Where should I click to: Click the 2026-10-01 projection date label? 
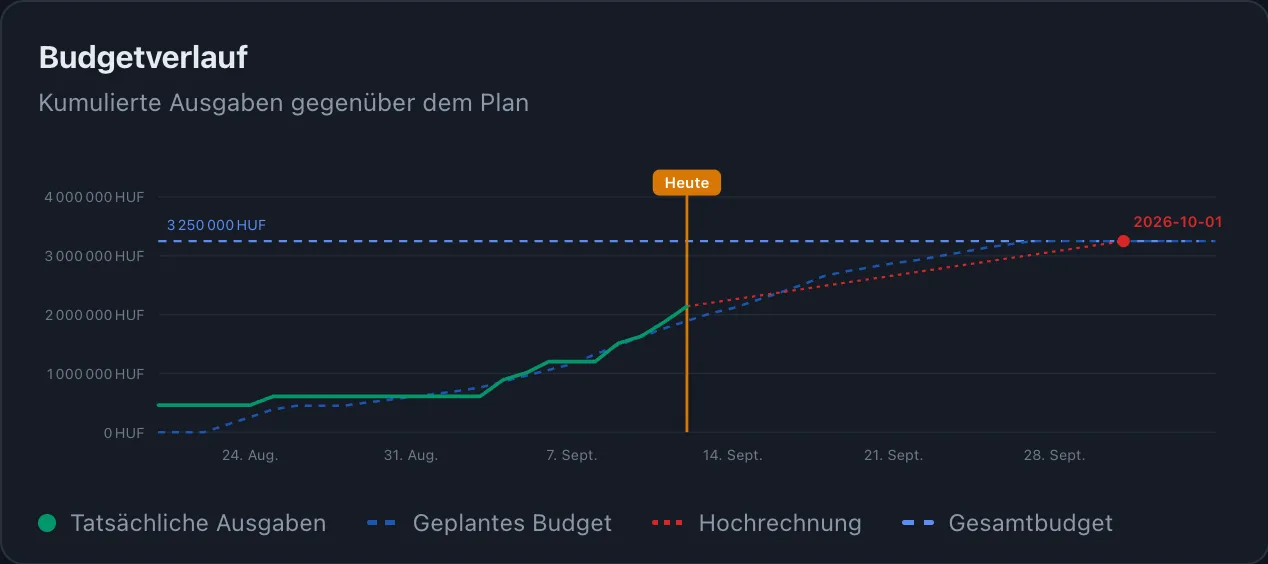click(x=1177, y=222)
